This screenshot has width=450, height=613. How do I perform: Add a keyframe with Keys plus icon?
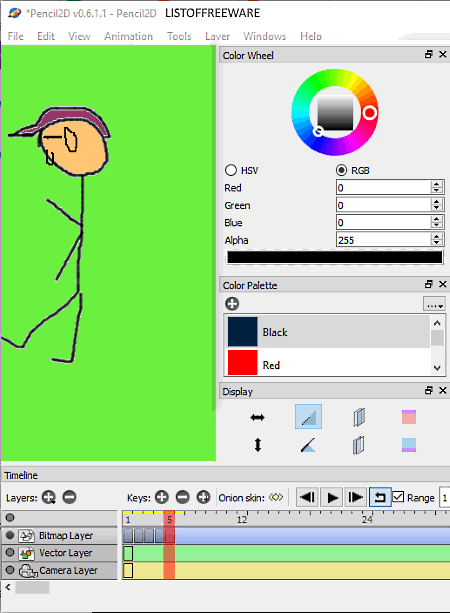161,497
